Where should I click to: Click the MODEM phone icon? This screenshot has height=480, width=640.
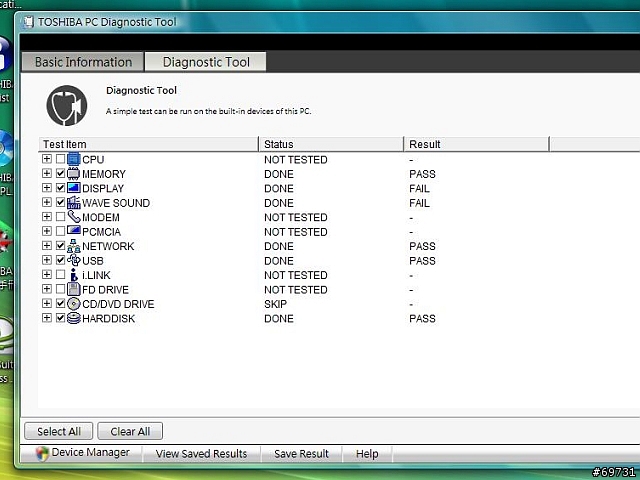73,217
